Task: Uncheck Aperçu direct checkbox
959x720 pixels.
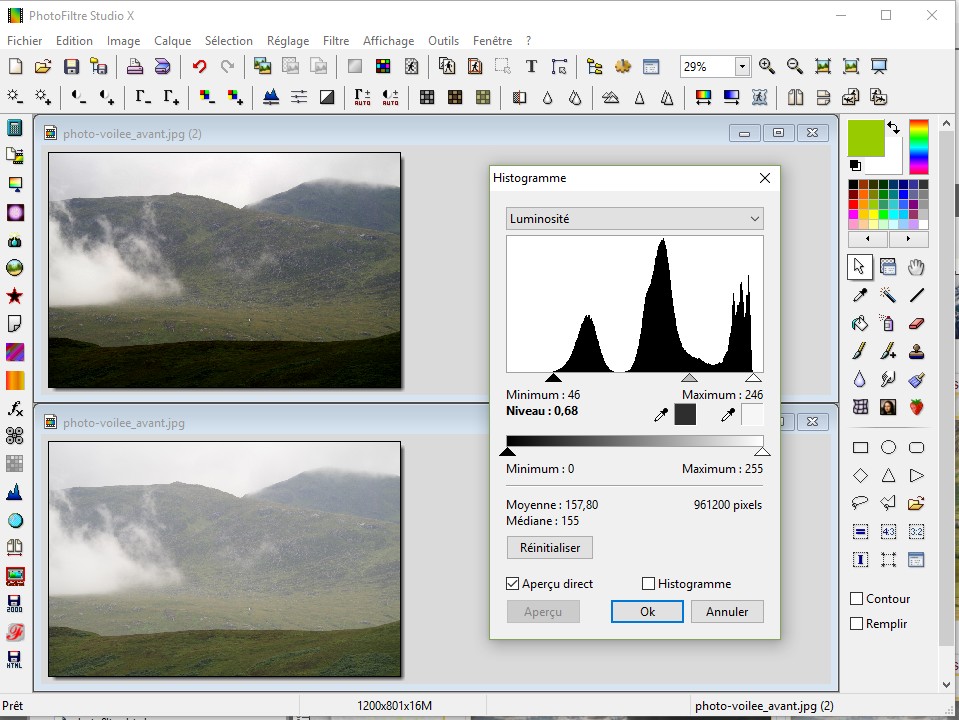Action: pyautogui.click(x=513, y=584)
